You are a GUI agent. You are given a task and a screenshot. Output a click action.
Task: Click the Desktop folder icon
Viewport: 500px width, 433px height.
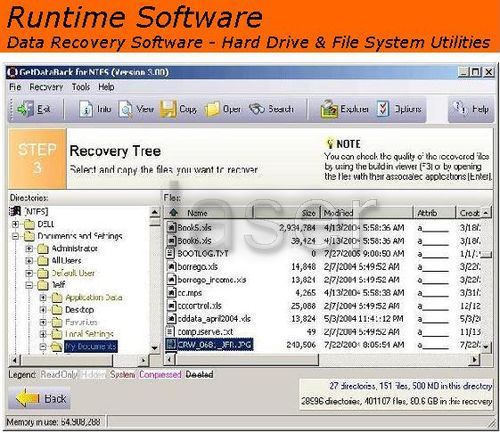click(57, 310)
